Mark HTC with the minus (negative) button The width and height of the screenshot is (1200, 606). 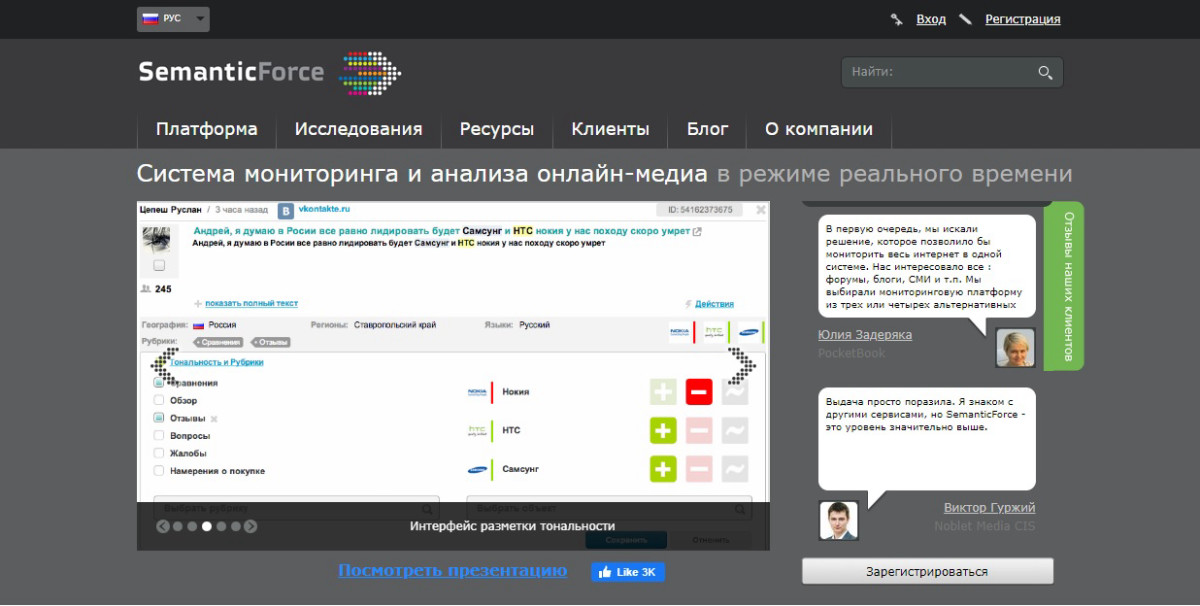click(x=699, y=430)
